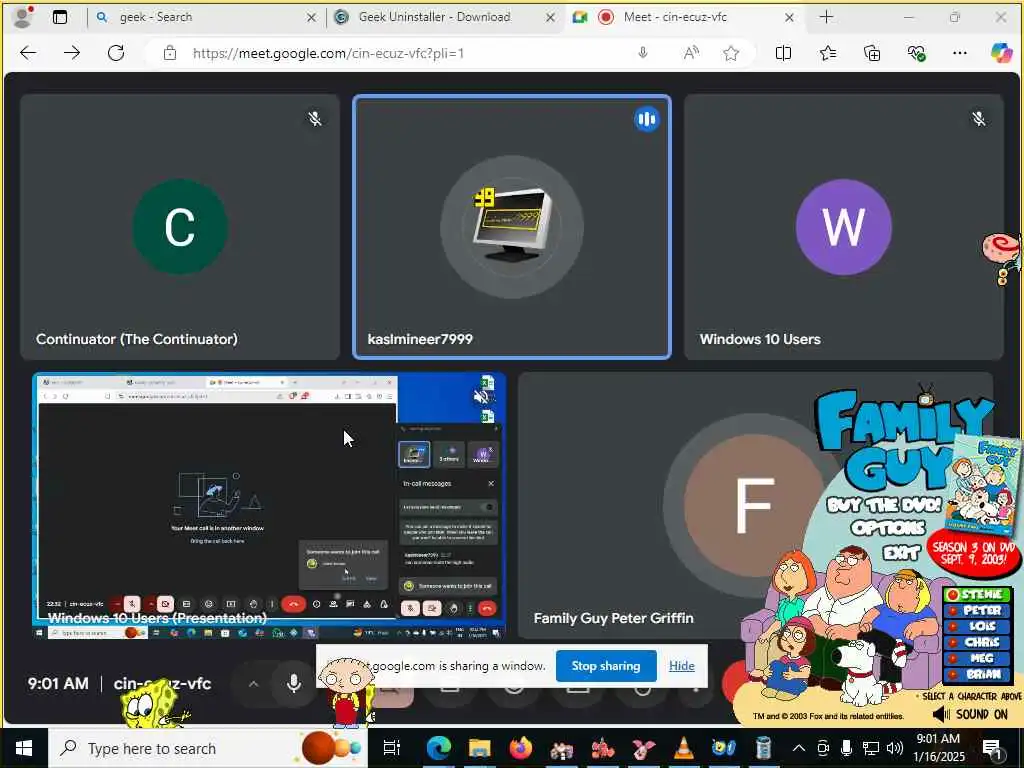The height and width of the screenshot is (768, 1024).
Task: Select the Continuator participant tile
Action: pyautogui.click(x=180, y=227)
